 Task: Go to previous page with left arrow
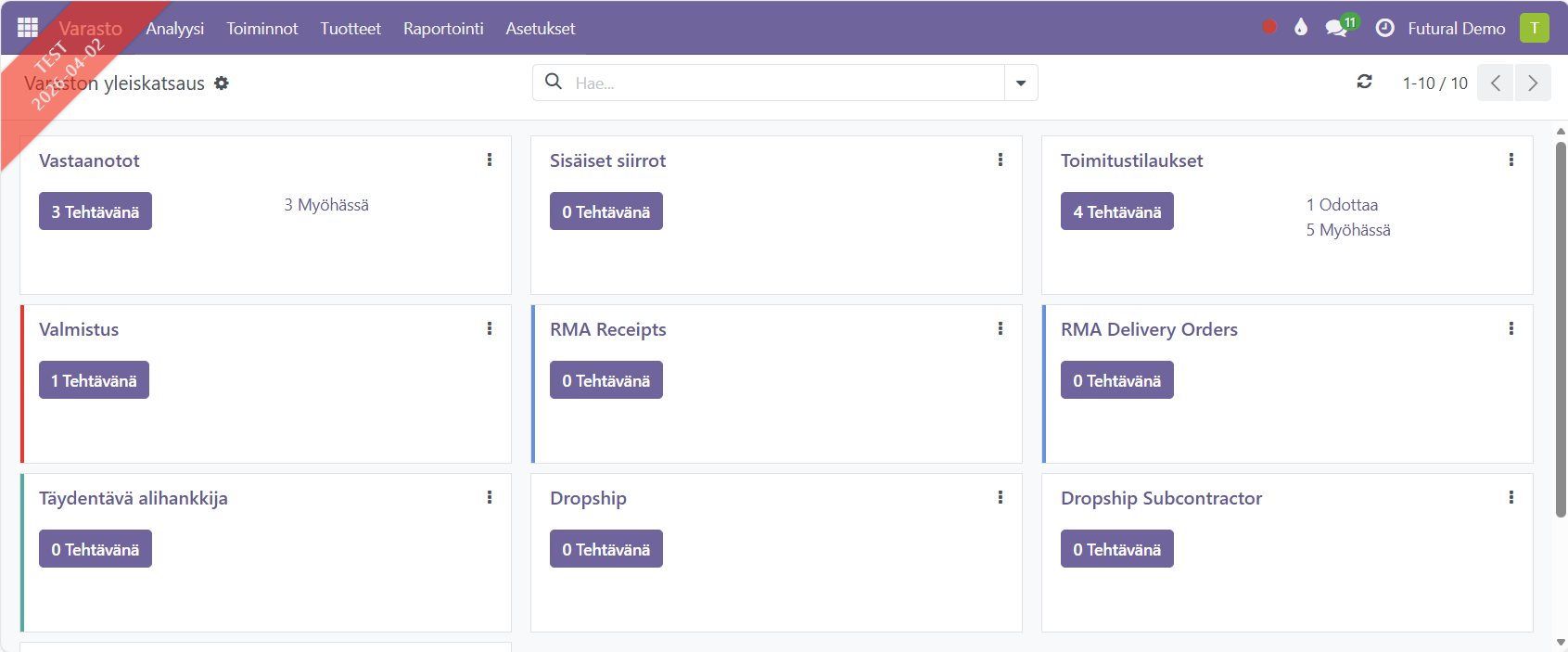point(1496,83)
